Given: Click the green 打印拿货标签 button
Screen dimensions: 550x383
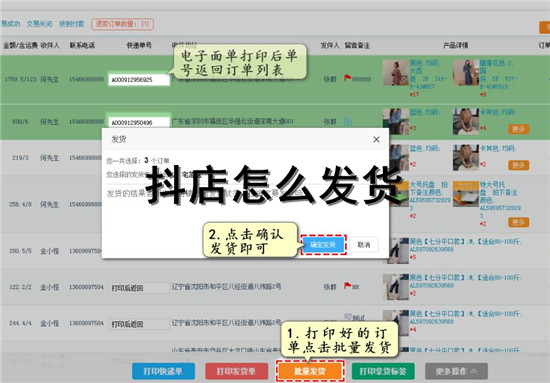Looking at the screenshot, I should 383,371.
